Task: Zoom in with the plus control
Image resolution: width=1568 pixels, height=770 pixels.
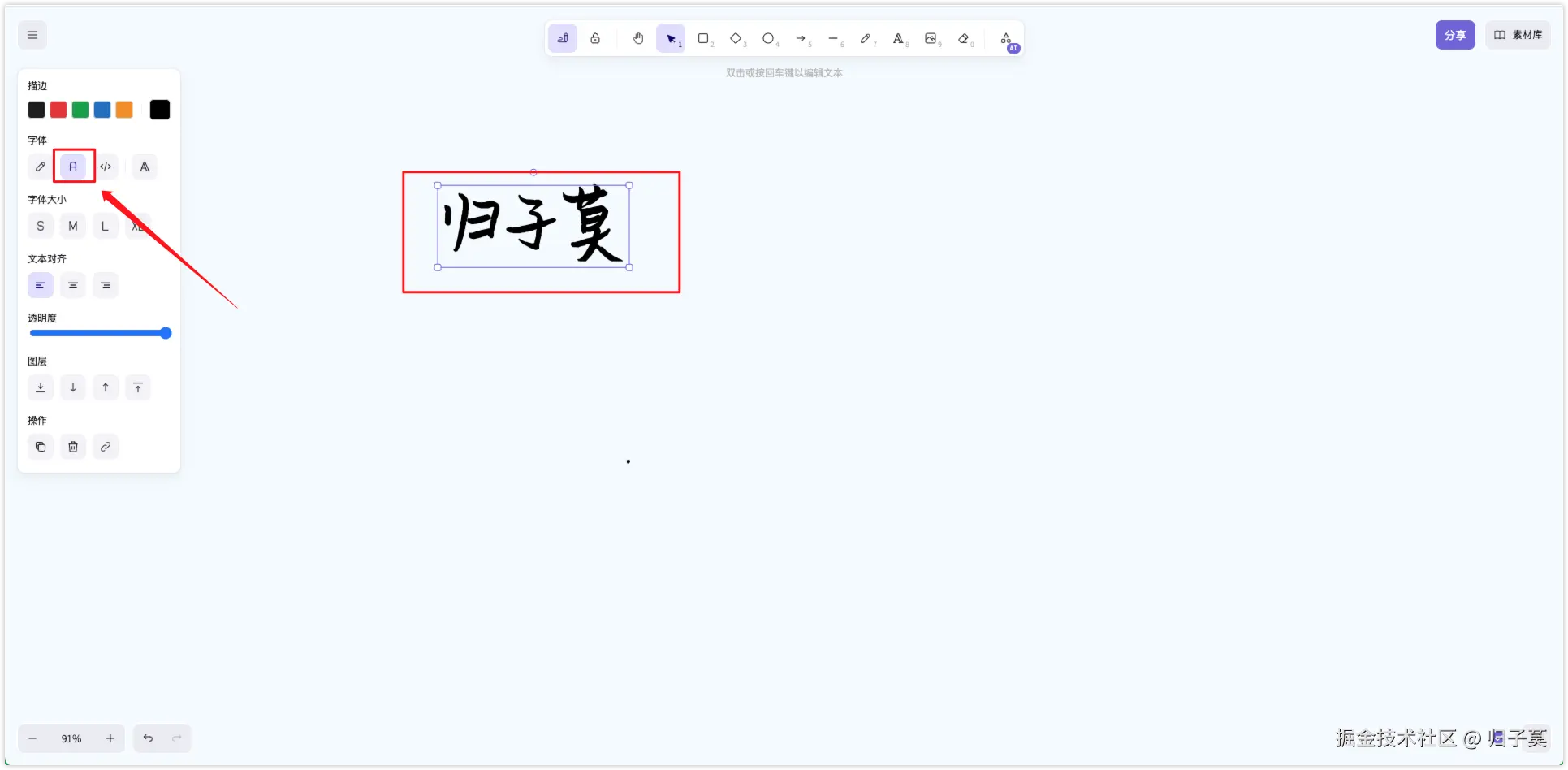Action: [110, 738]
